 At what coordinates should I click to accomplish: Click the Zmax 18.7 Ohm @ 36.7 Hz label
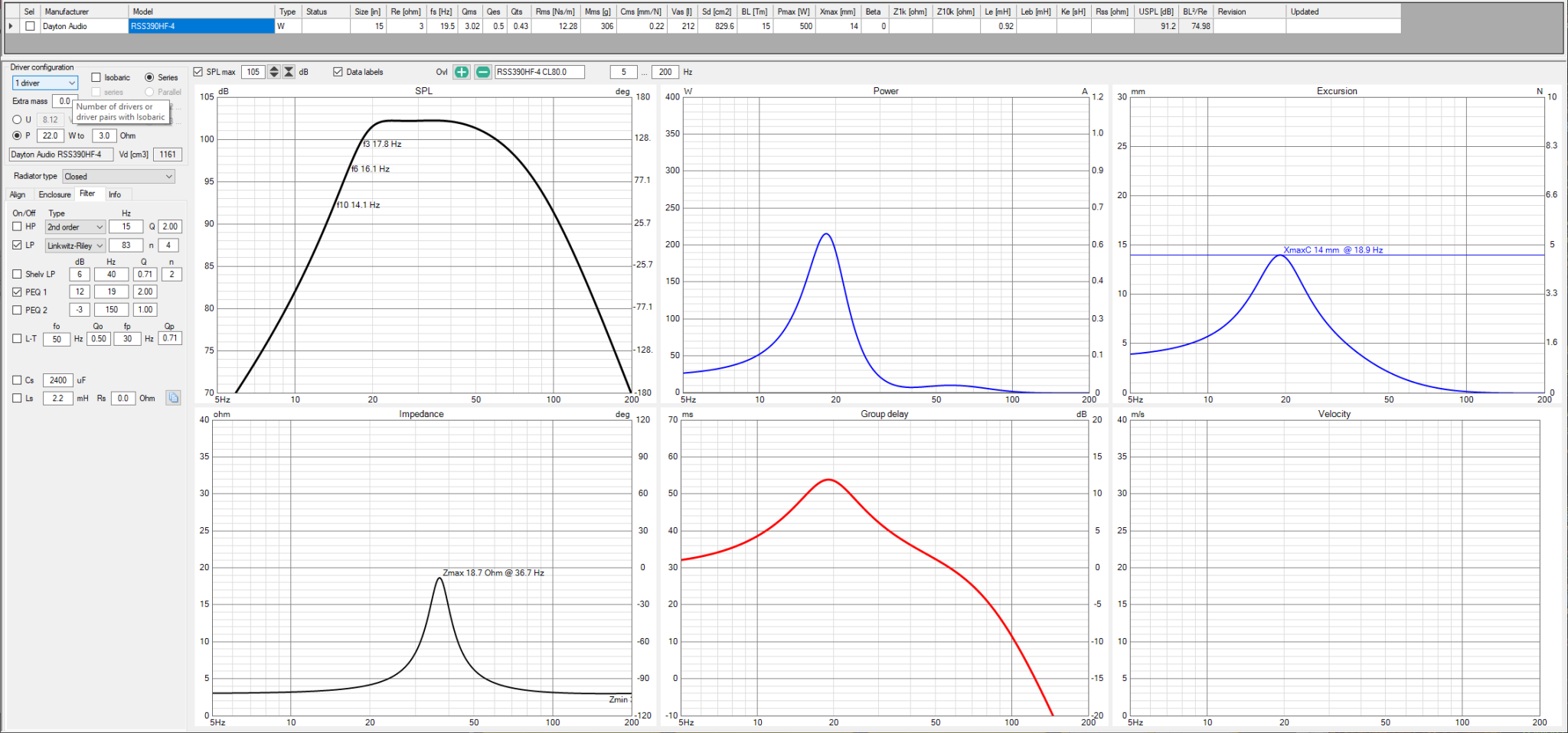click(x=494, y=573)
